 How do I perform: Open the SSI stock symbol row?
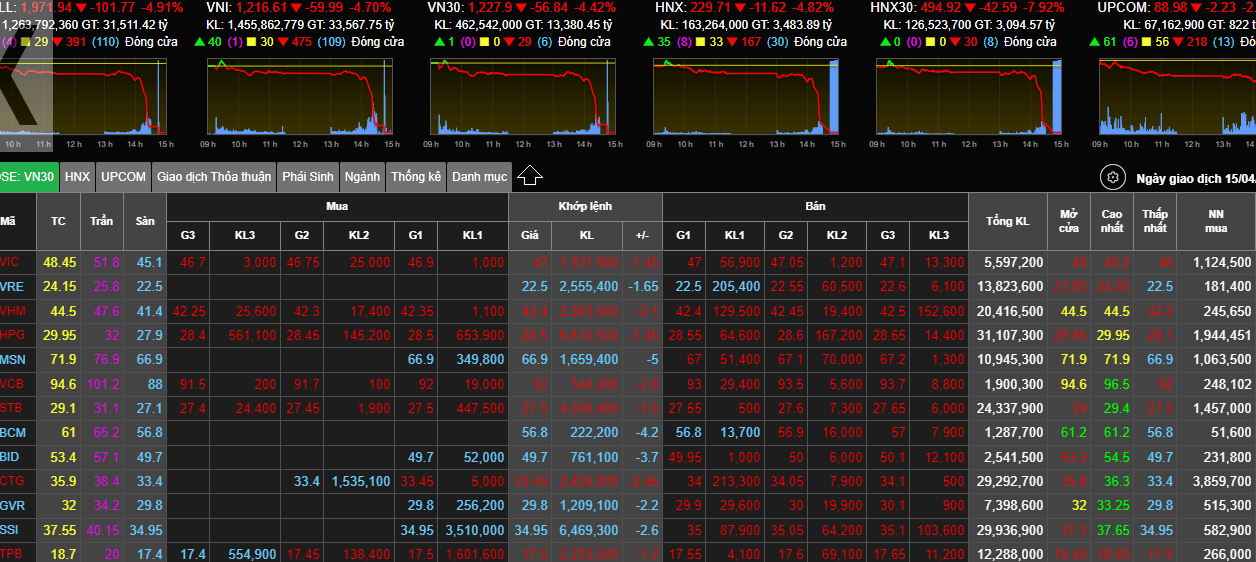coord(12,530)
